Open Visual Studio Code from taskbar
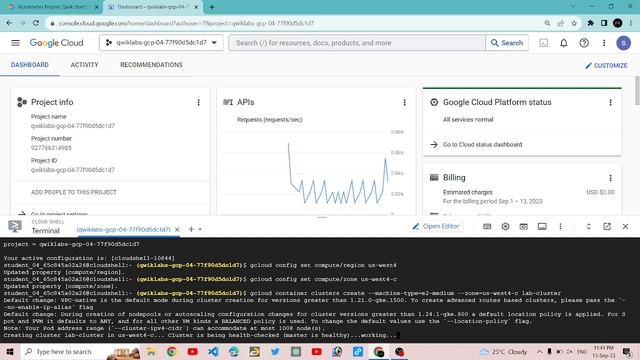The image size is (640, 360). click(213, 351)
